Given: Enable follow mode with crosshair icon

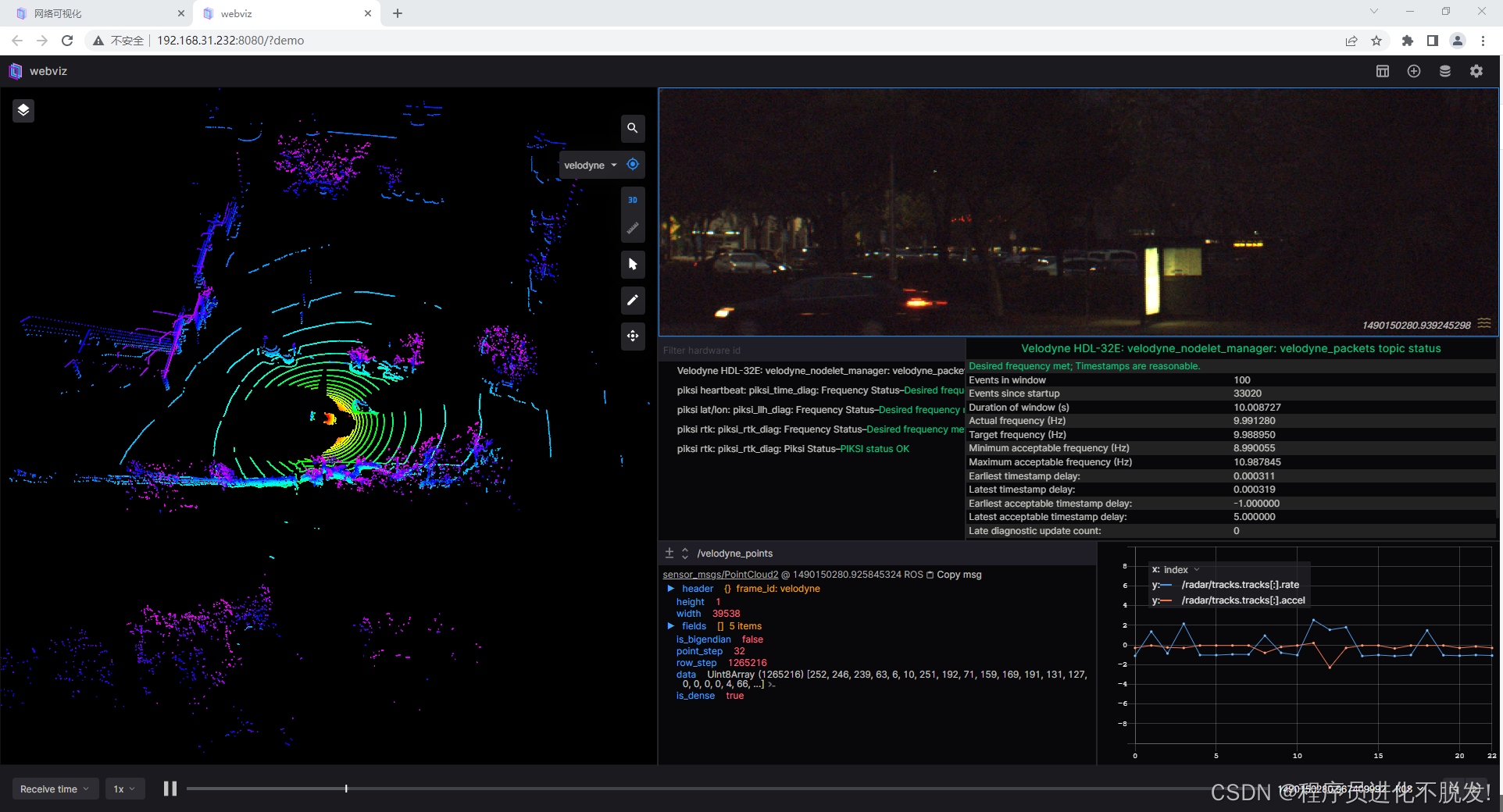Looking at the screenshot, I should [x=633, y=165].
